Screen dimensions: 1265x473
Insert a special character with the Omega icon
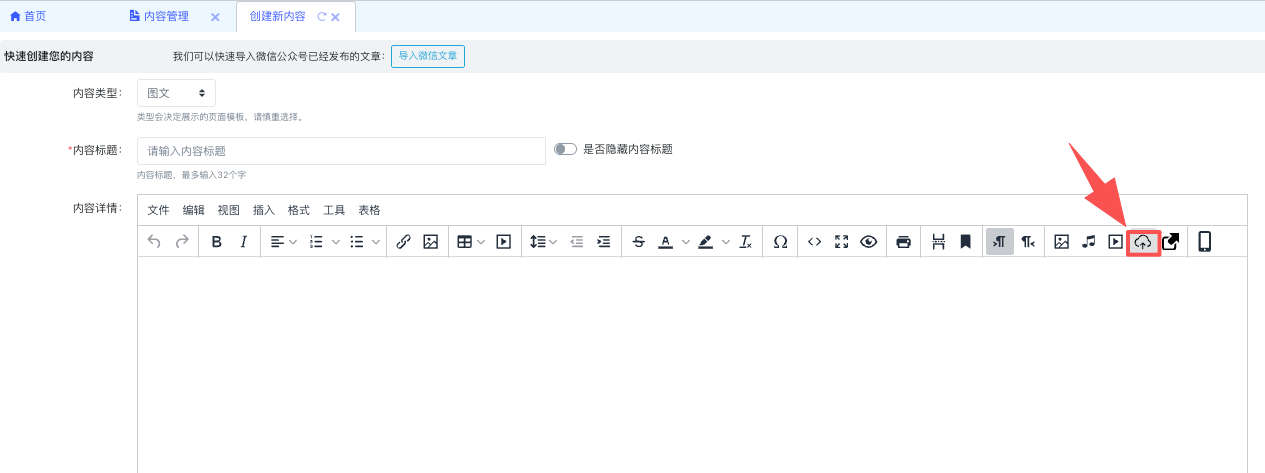[780, 242]
